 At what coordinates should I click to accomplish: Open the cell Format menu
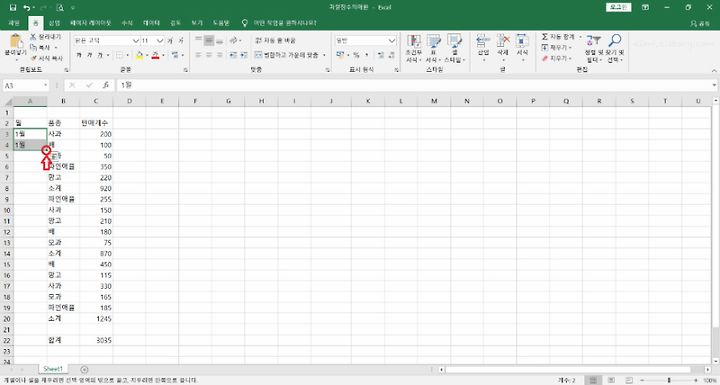point(522,47)
